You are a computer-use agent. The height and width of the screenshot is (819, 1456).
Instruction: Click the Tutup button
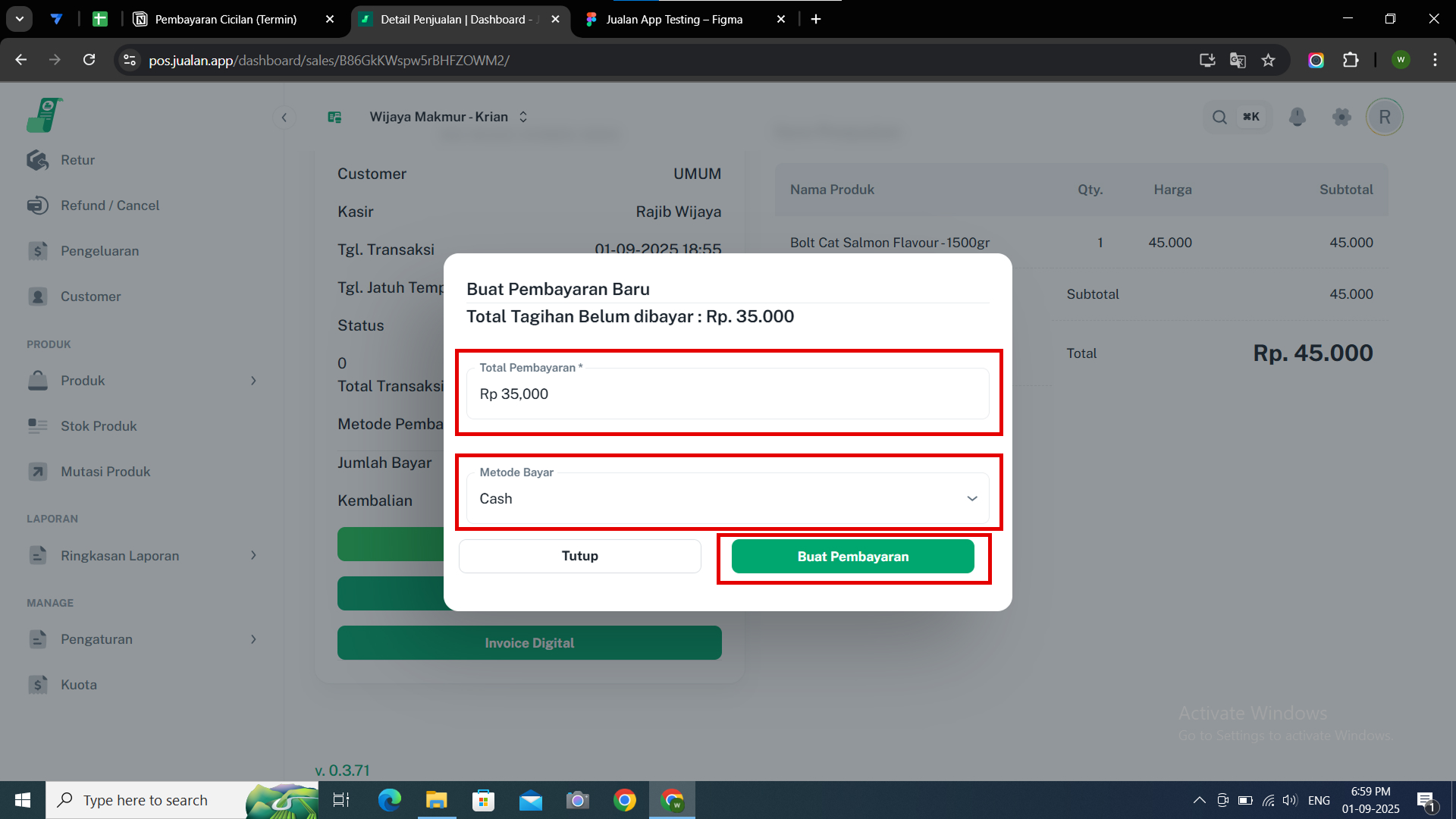pyautogui.click(x=579, y=556)
